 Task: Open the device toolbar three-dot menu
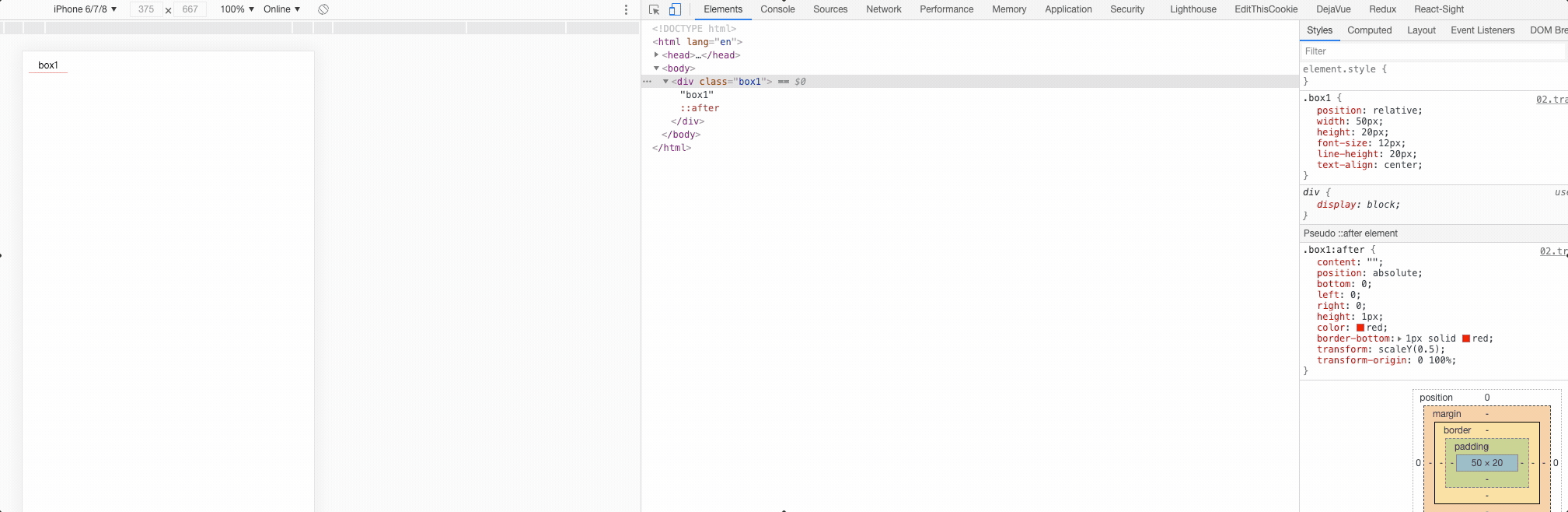(626, 9)
